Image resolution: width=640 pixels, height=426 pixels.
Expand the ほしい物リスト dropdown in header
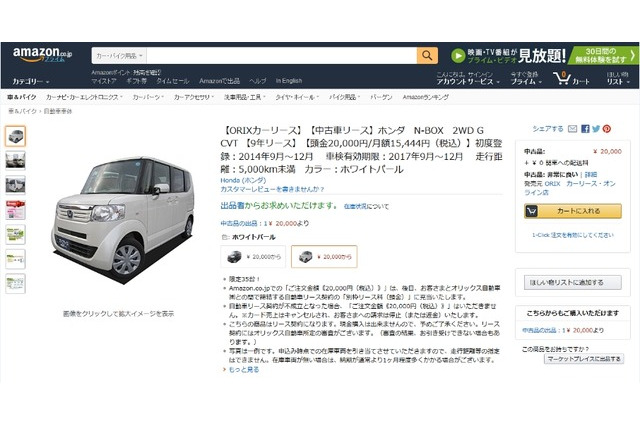(x=618, y=78)
